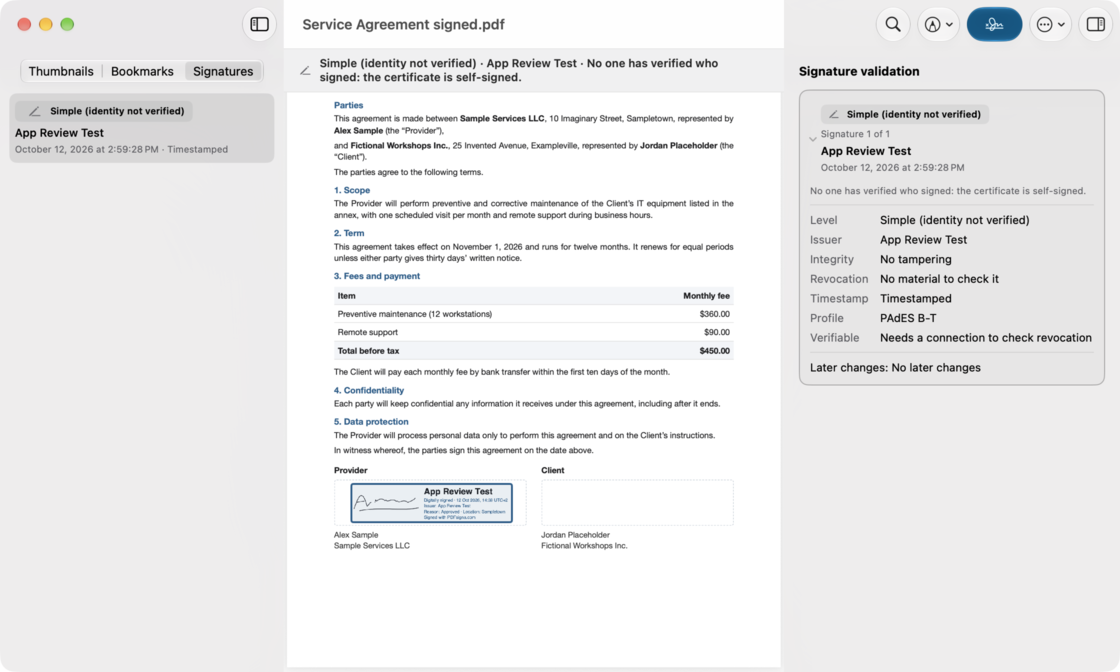
Task: Click 'No material to check it' revocation value
Action: tap(939, 279)
